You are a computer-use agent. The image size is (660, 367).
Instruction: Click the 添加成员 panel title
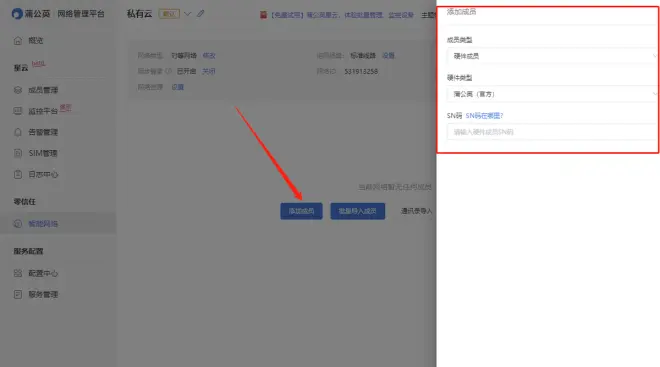tap(461, 12)
